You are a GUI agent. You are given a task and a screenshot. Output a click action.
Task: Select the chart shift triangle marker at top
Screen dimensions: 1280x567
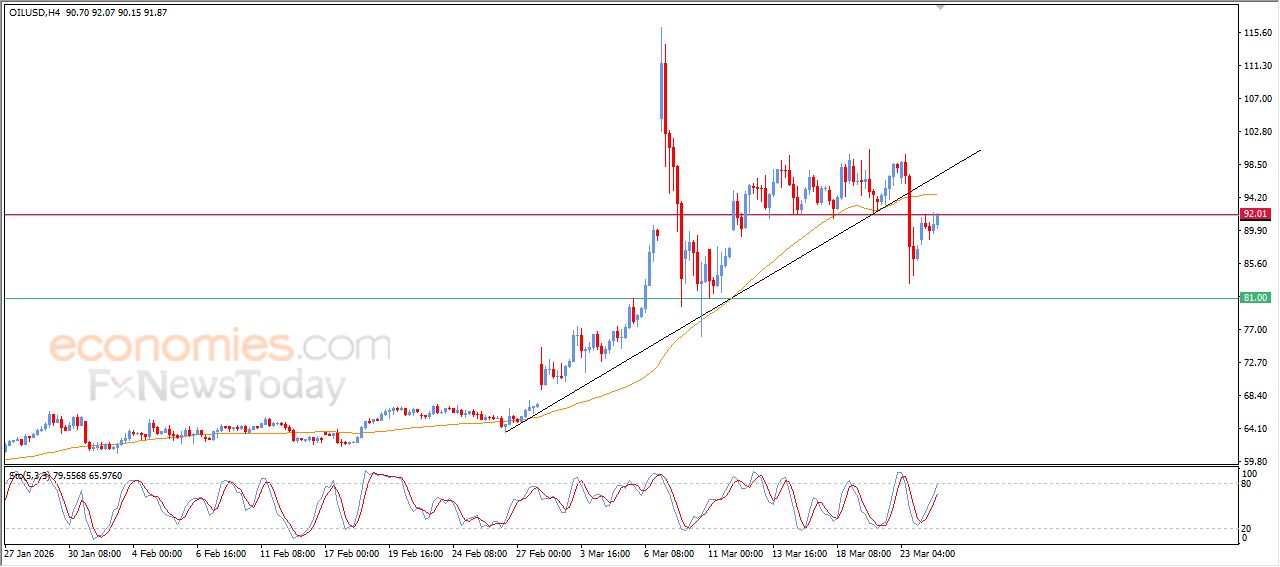[940, 7]
